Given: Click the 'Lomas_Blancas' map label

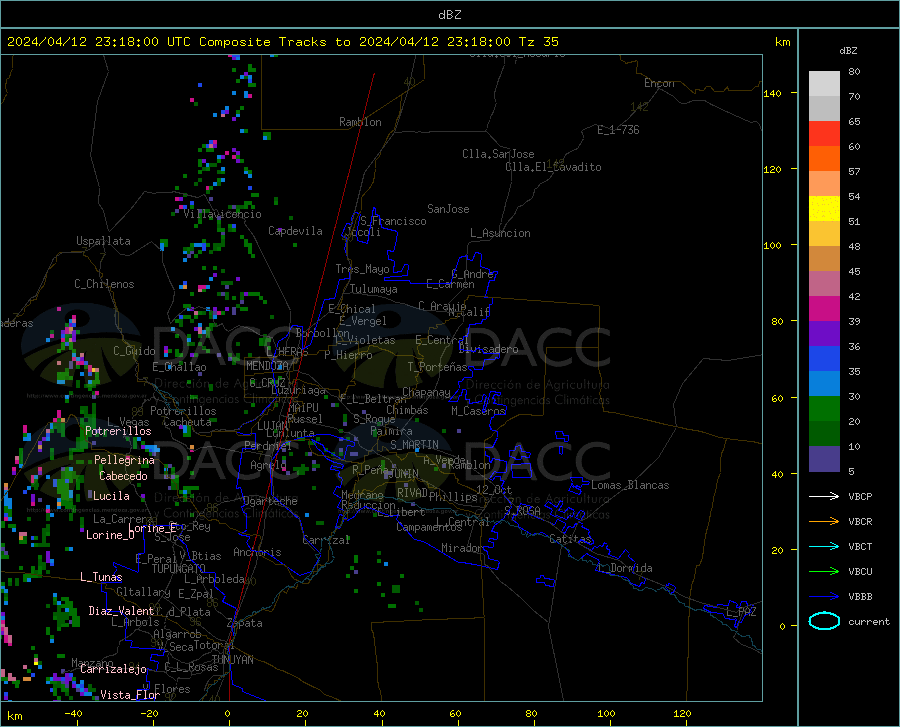Looking at the screenshot, I should (630, 485).
